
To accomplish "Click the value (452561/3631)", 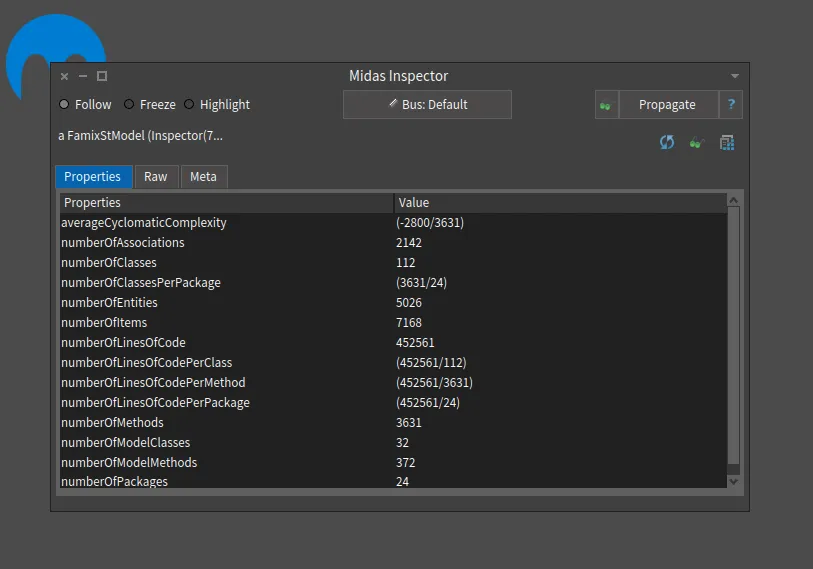I will (x=434, y=383).
